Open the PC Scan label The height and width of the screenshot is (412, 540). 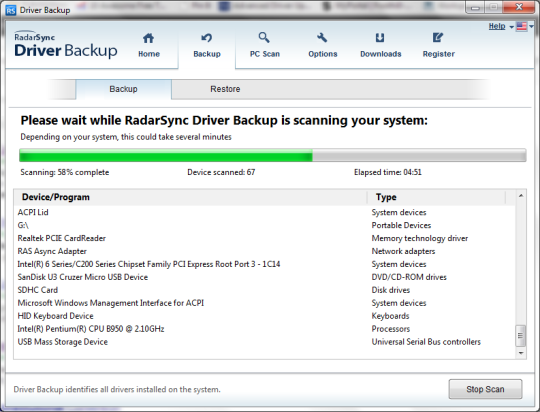(x=264, y=54)
